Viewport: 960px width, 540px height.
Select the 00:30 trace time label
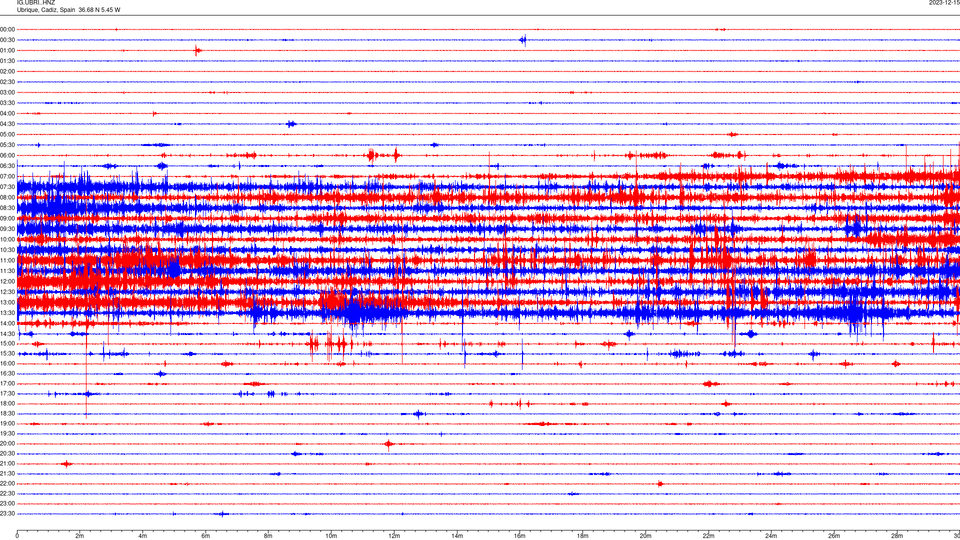7,40
